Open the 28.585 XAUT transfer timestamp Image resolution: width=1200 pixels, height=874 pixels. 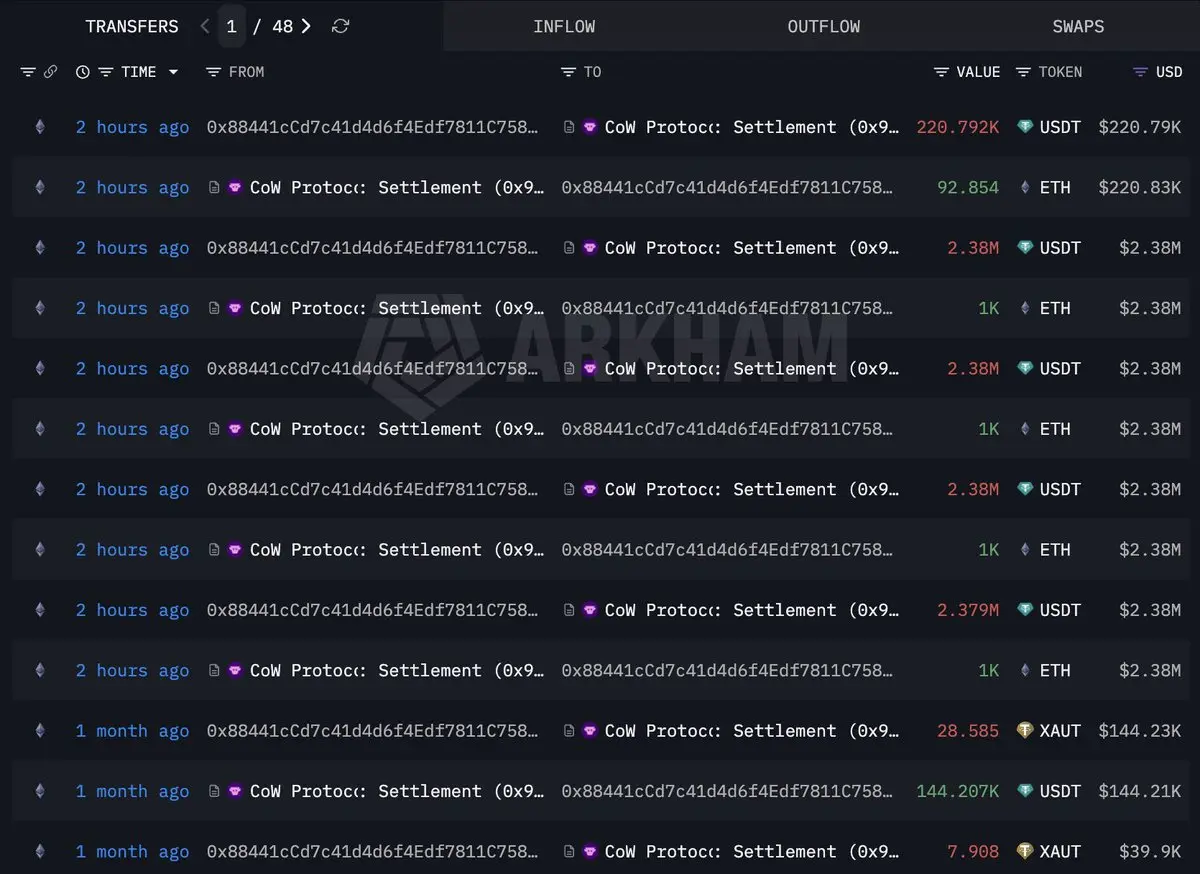(x=132, y=731)
